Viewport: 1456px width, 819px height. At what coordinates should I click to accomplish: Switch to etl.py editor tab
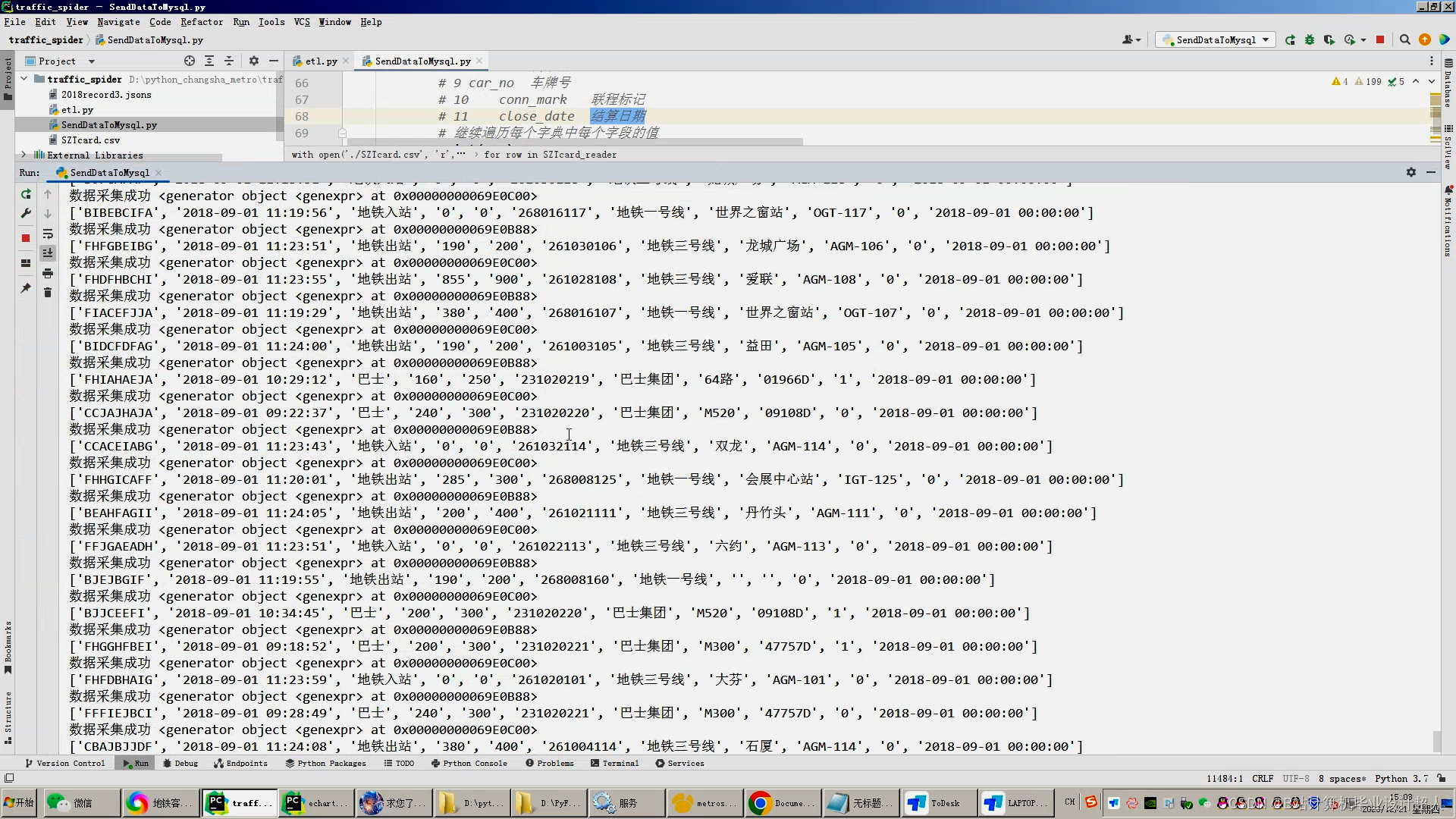tap(321, 61)
